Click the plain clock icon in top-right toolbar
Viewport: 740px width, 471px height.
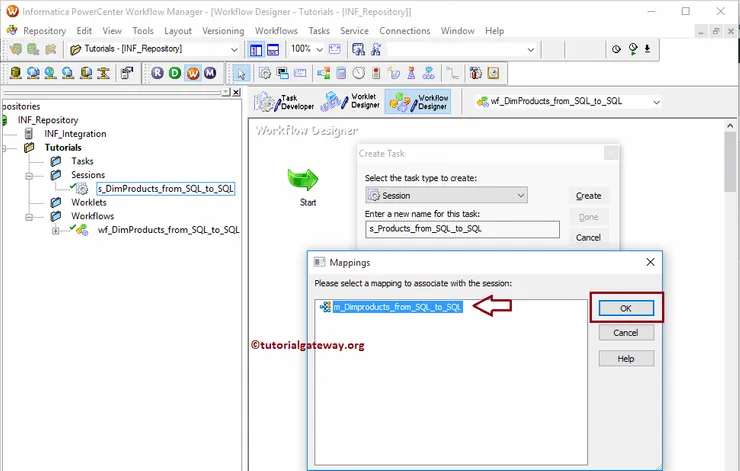616,49
